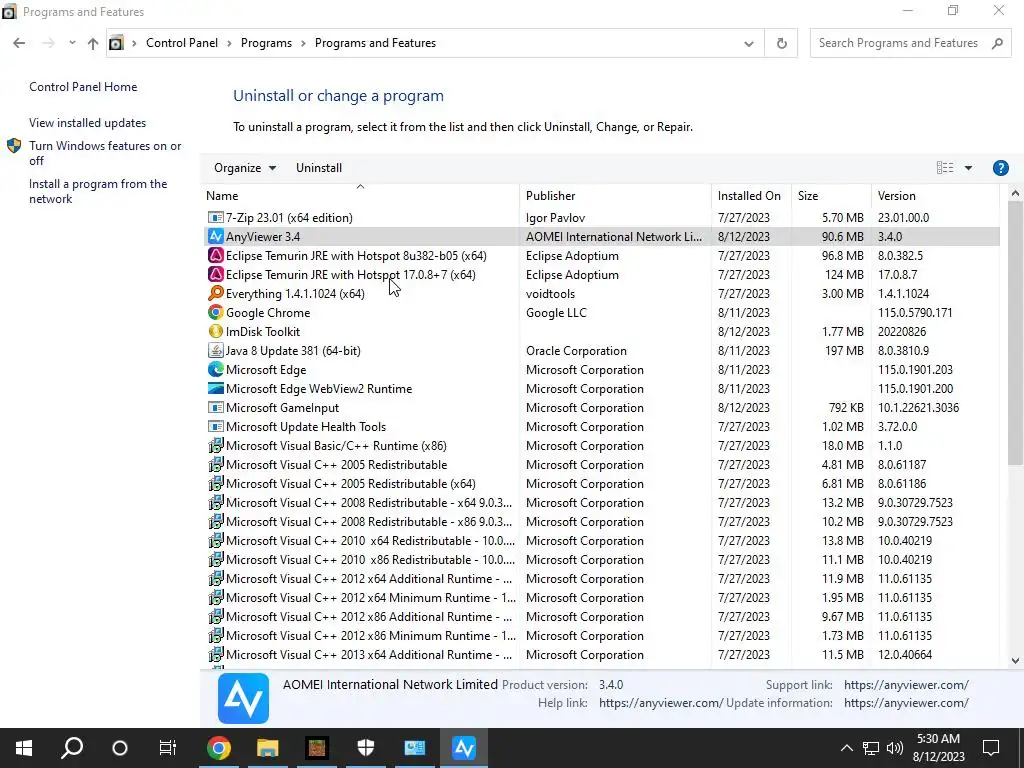The width and height of the screenshot is (1024, 768).
Task: Open View installed updates link
Action: [x=88, y=123]
